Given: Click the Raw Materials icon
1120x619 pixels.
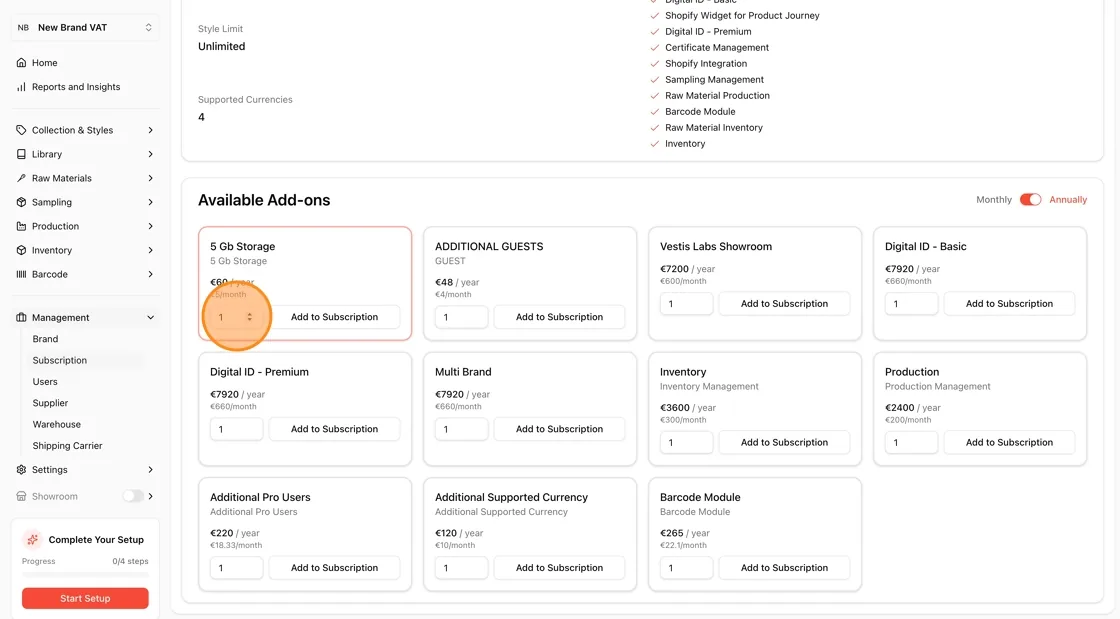Looking at the screenshot, I should pyautogui.click(x=21, y=178).
